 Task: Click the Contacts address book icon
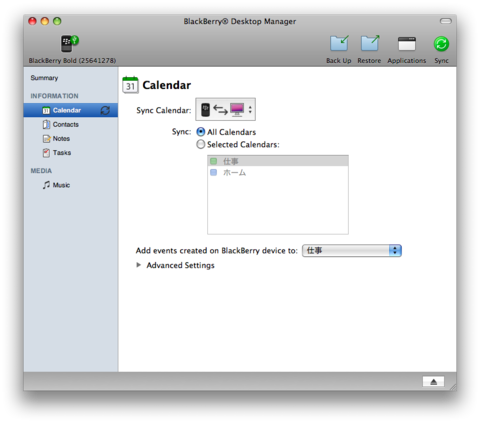coord(46,124)
